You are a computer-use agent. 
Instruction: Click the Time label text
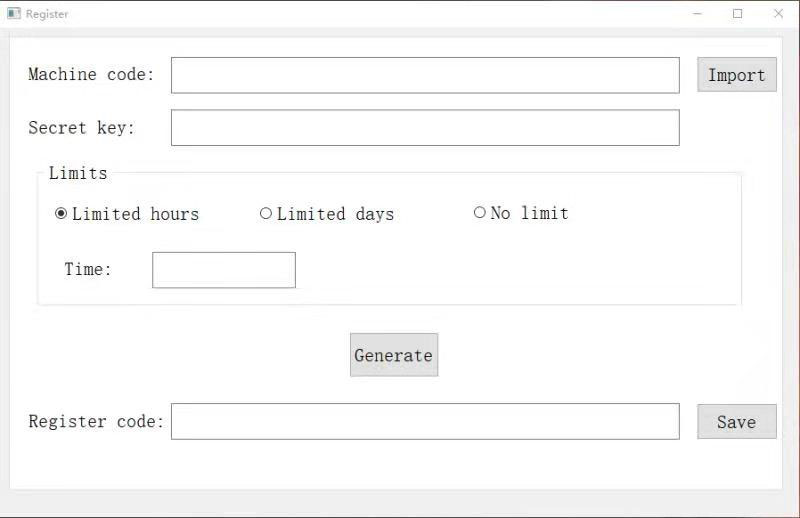[88, 269]
